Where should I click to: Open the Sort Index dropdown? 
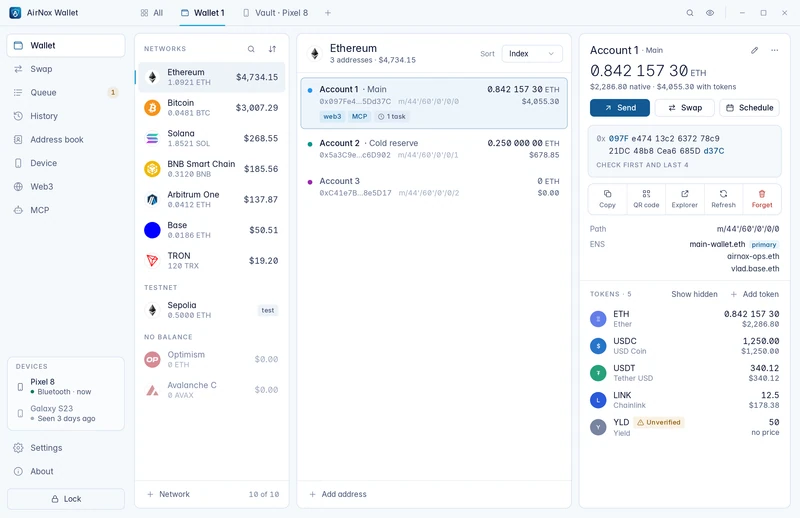pyautogui.click(x=532, y=54)
